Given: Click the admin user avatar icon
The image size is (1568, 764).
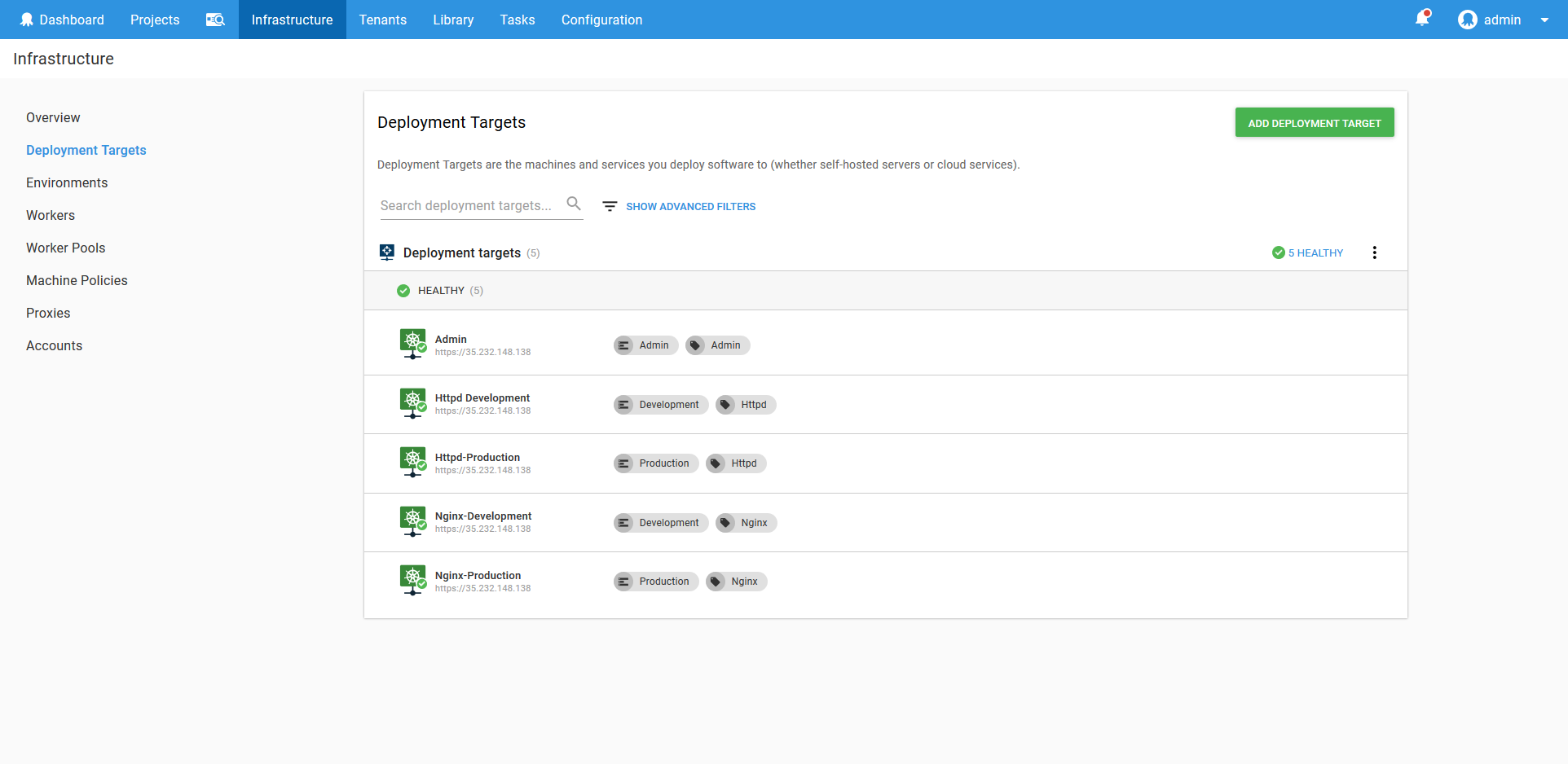Looking at the screenshot, I should (1467, 20).
